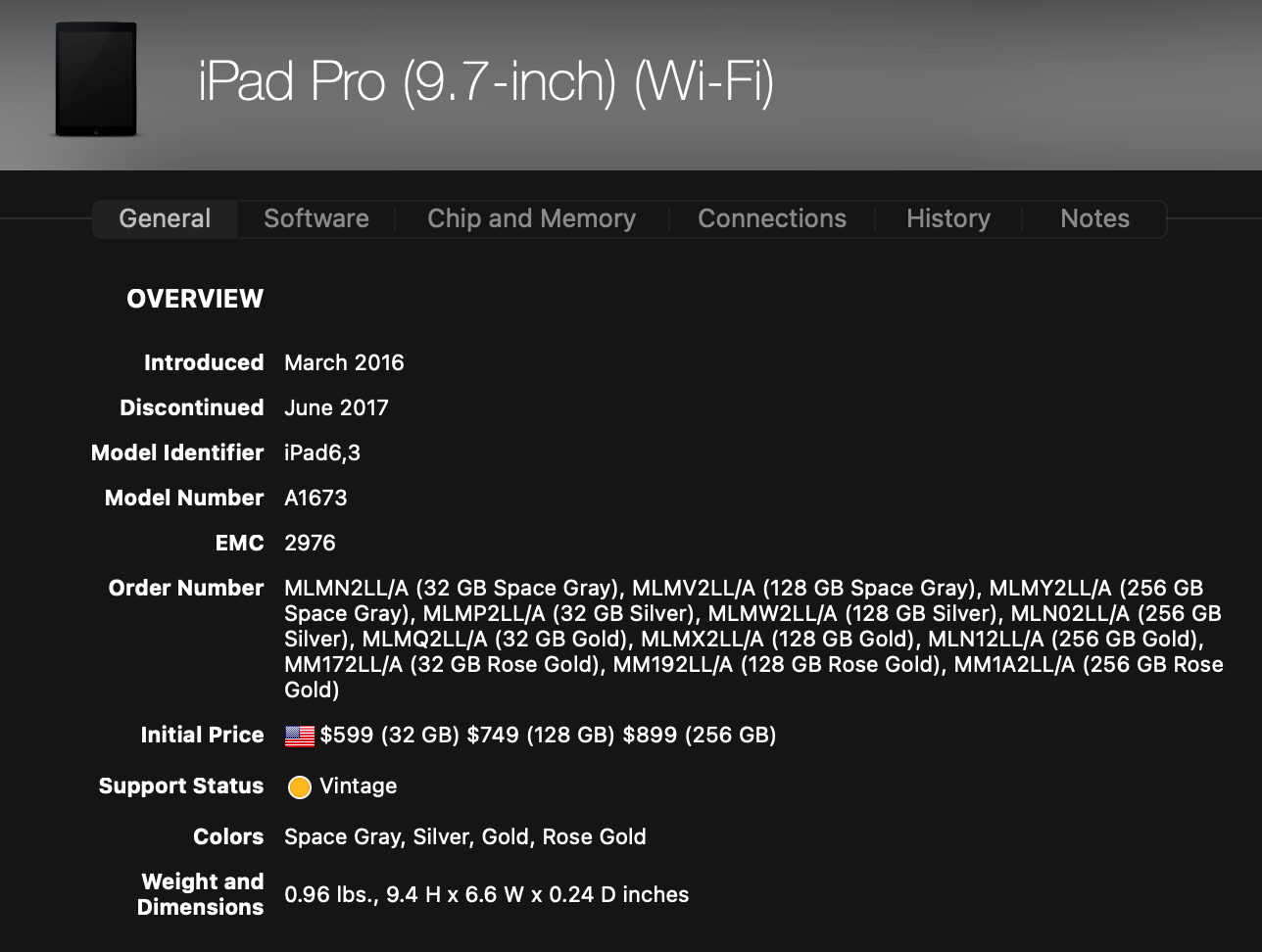Image resolution: width=1262 pixels, height=952 pixels.
Task: Click the Colors label
Action: pos(228,836)
